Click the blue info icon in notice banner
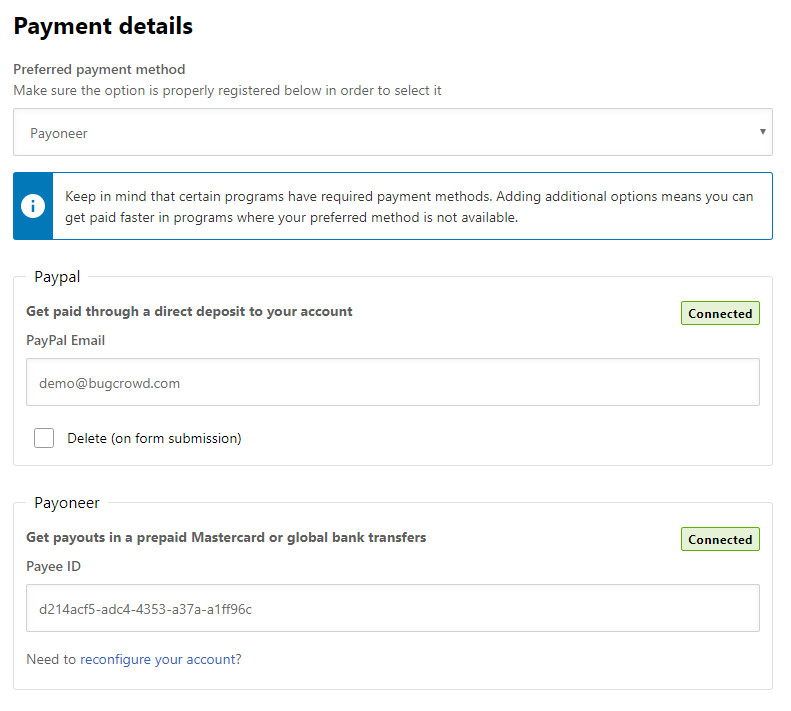The image size is (791, 711). [x=33, y=206]
